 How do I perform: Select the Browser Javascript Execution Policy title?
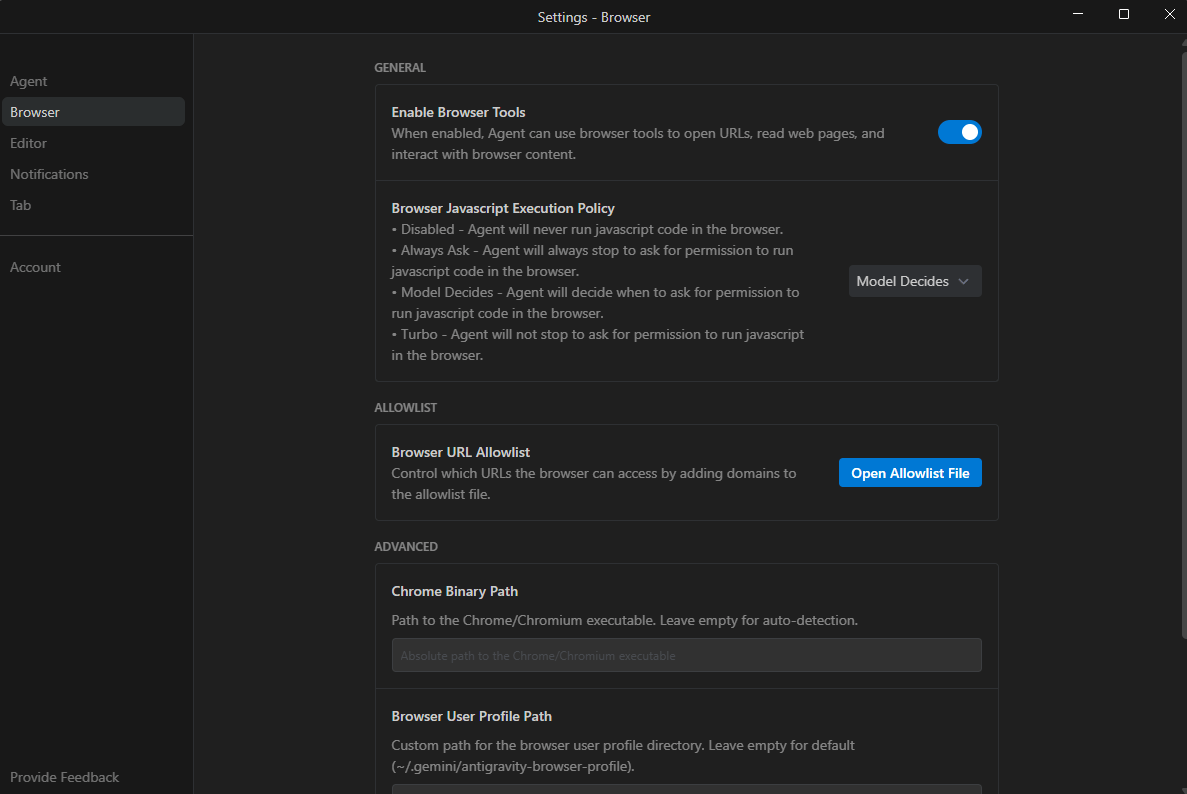click(x=502, y=208)
